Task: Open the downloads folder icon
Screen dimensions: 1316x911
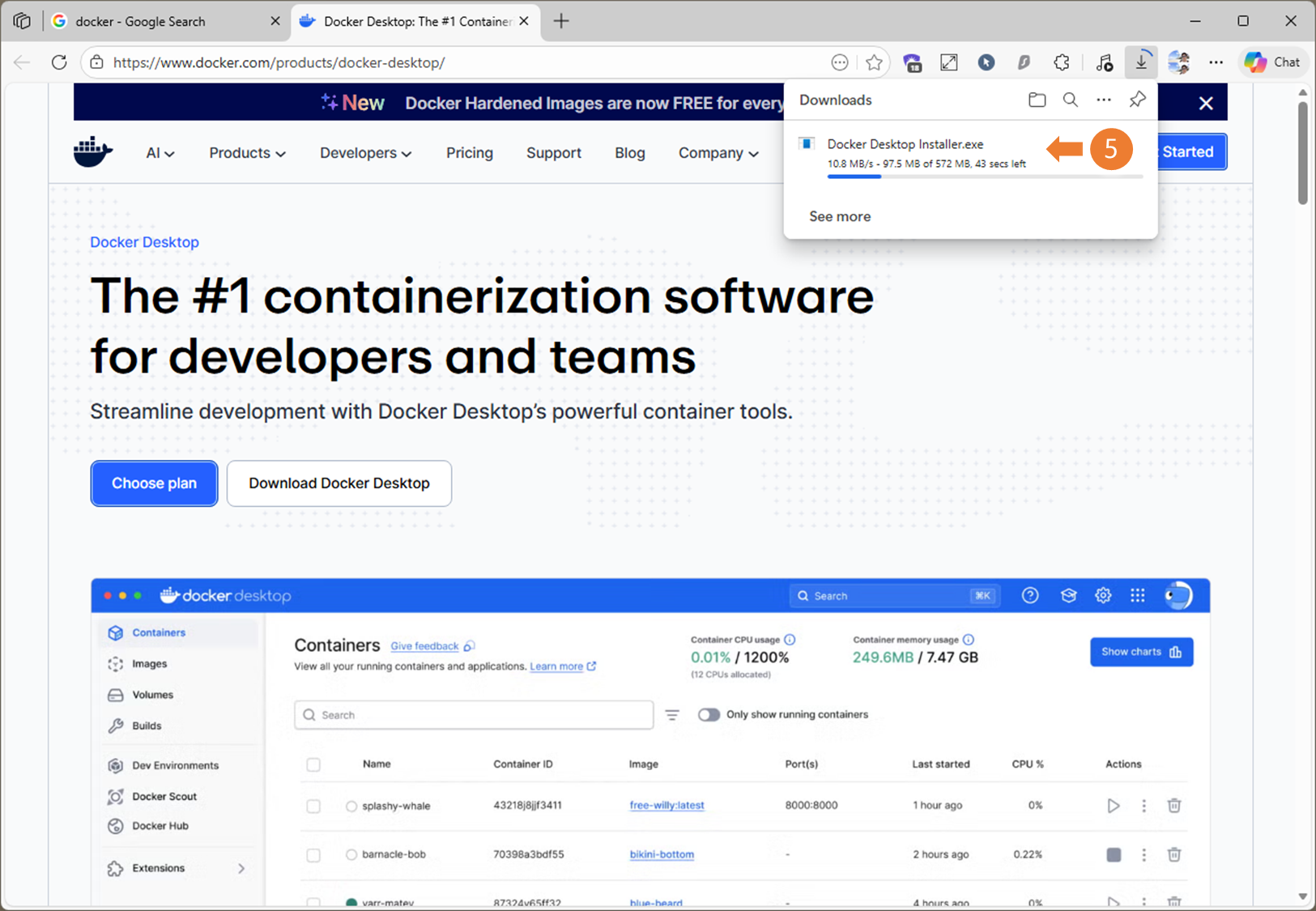Action: [1037, 100]
